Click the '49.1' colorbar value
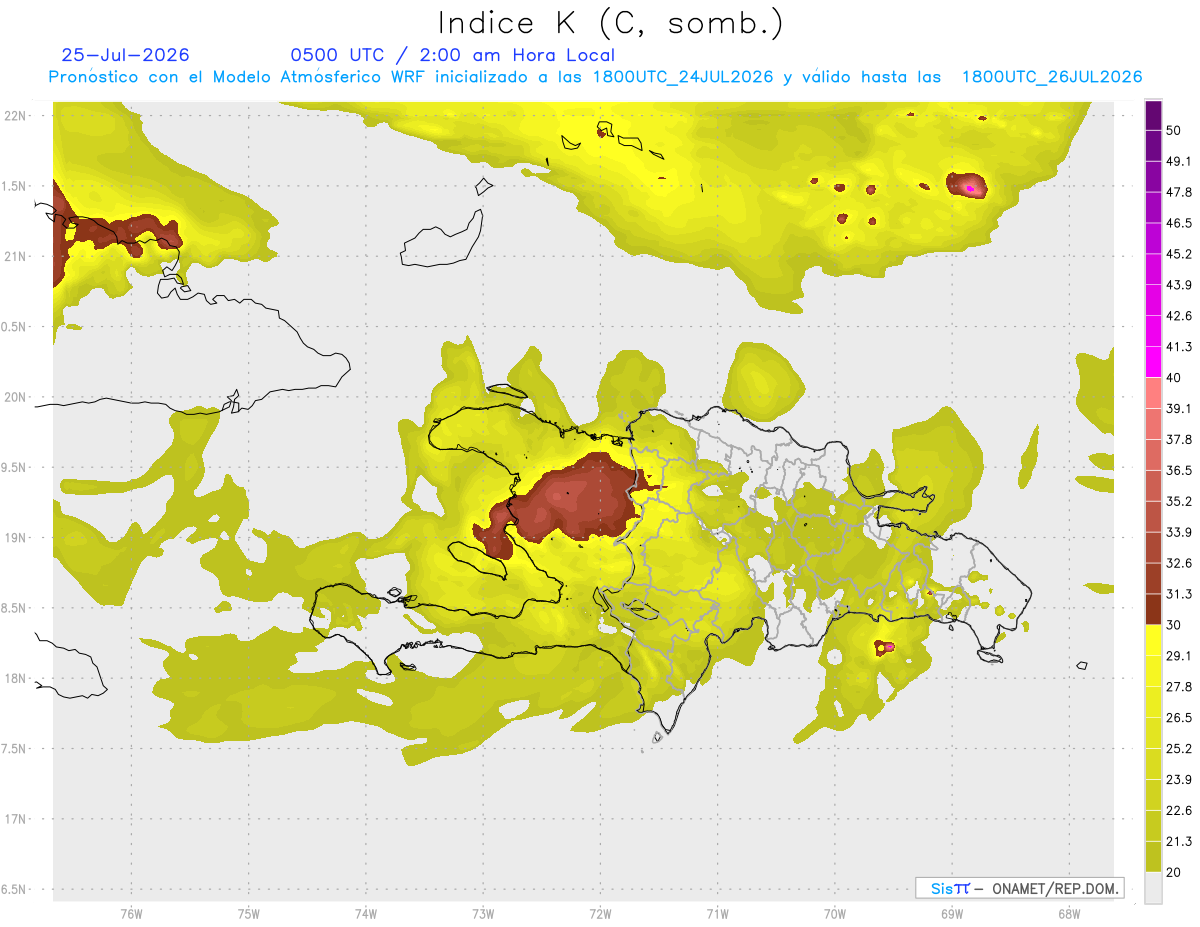Image resolution: width=1200 pixels, height=927 pixels. pyautogui.click(x=1179, y=161)
